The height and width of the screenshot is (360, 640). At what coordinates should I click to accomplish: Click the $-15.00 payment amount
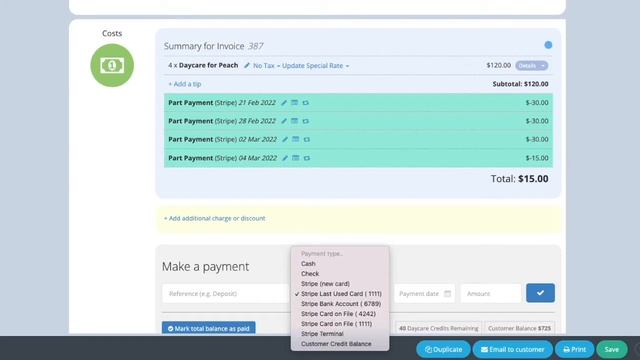pos(537,158)
